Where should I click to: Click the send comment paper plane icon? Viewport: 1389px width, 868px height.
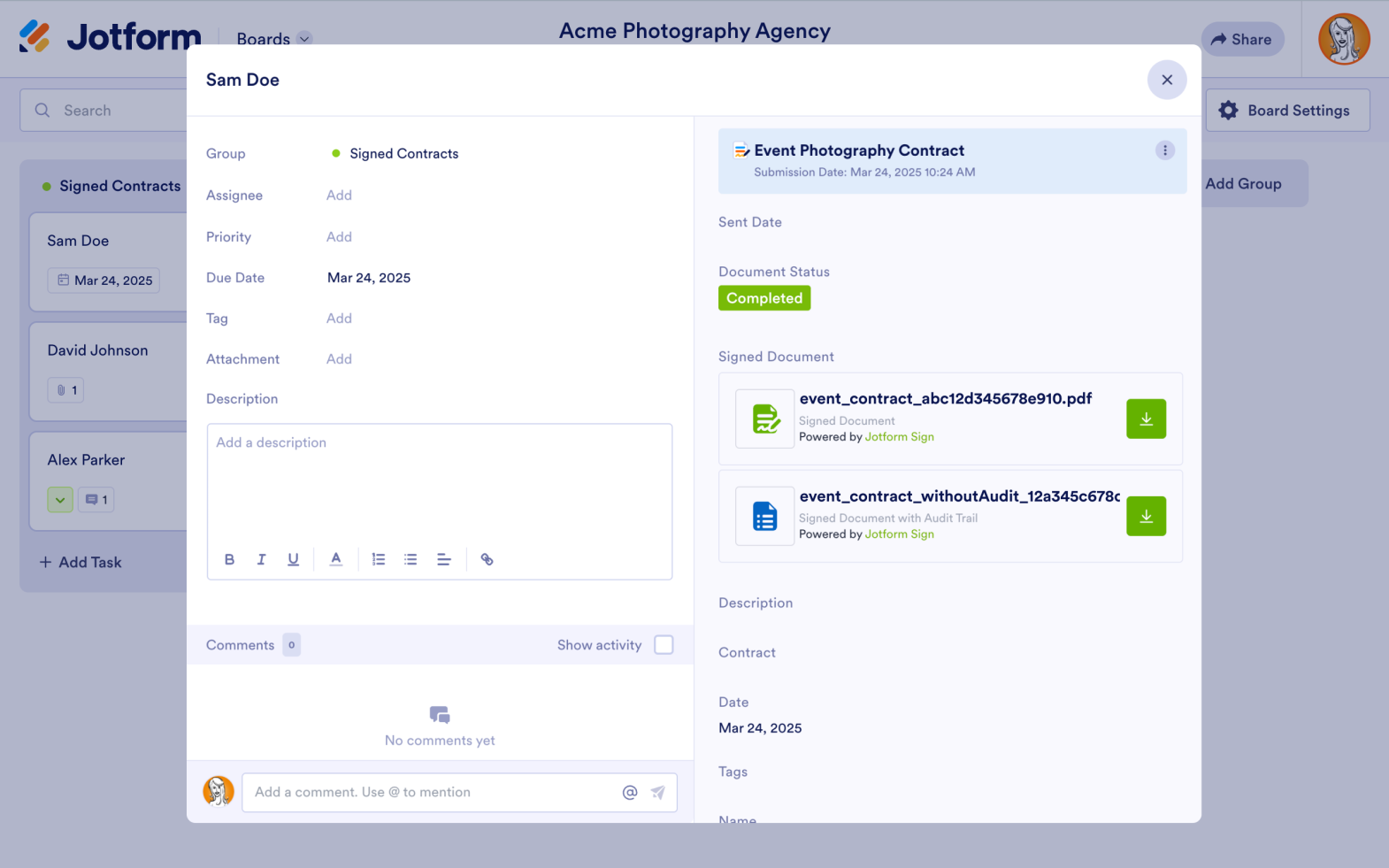[x=658, y=793]
